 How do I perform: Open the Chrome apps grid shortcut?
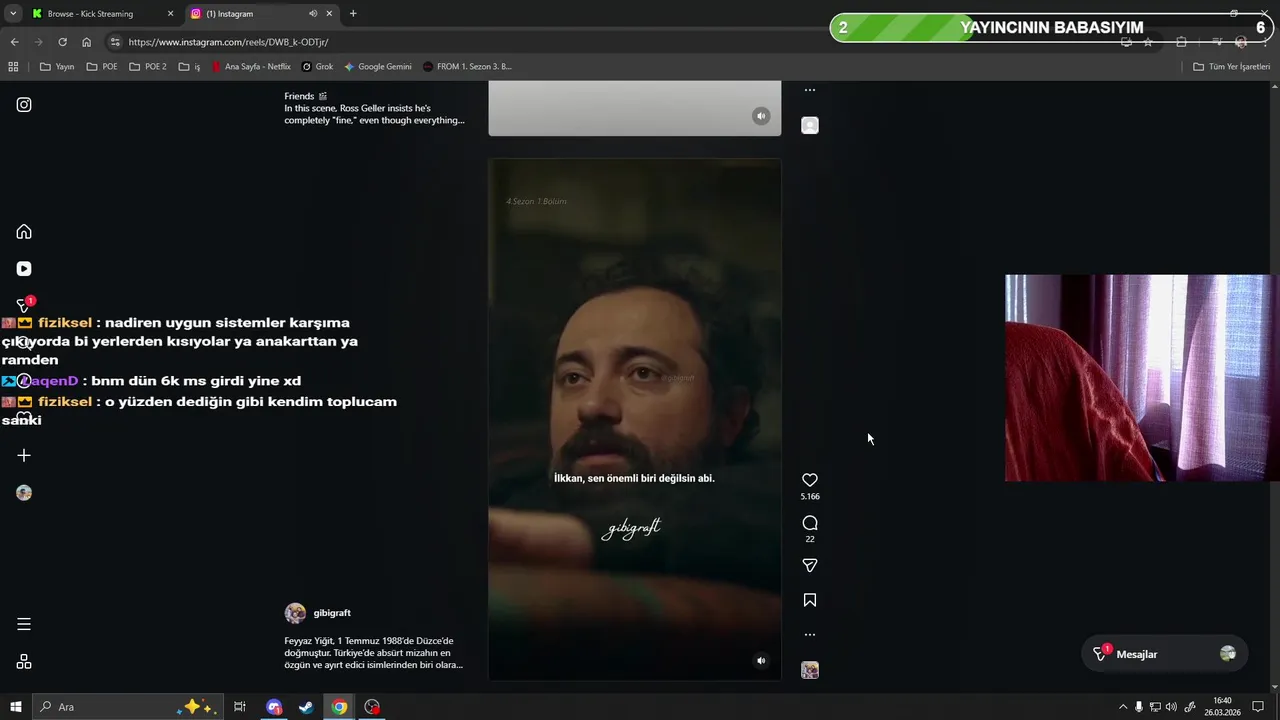point(13,67)
